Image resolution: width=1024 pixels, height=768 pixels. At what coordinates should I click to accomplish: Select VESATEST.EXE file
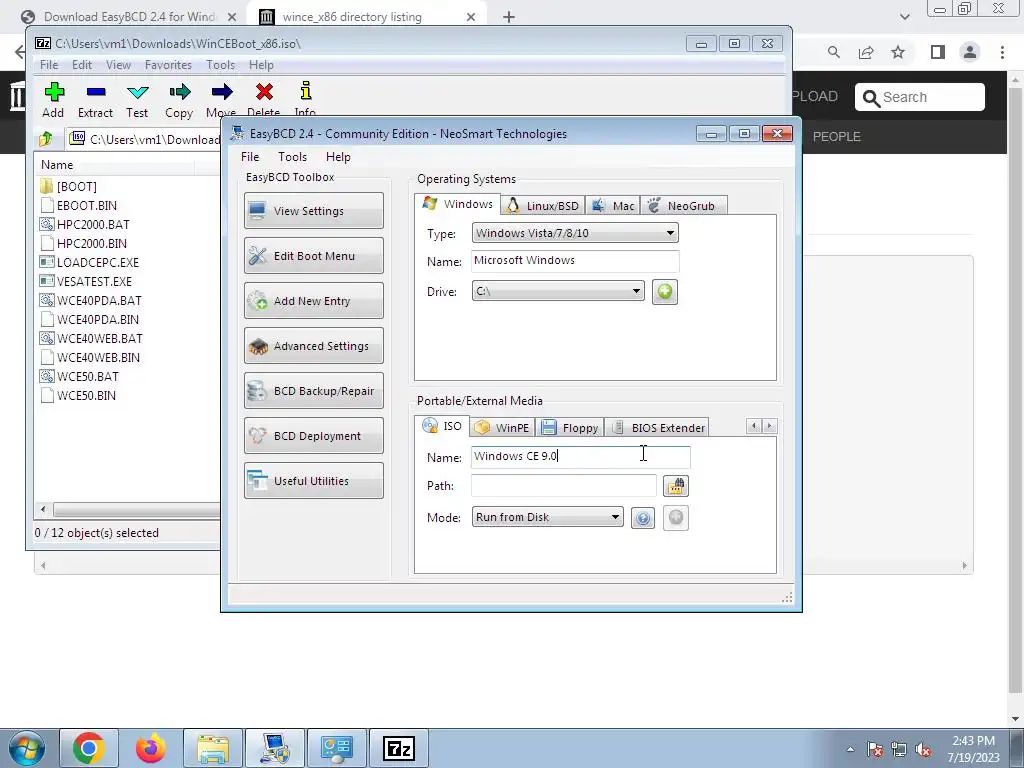(86, 281)
